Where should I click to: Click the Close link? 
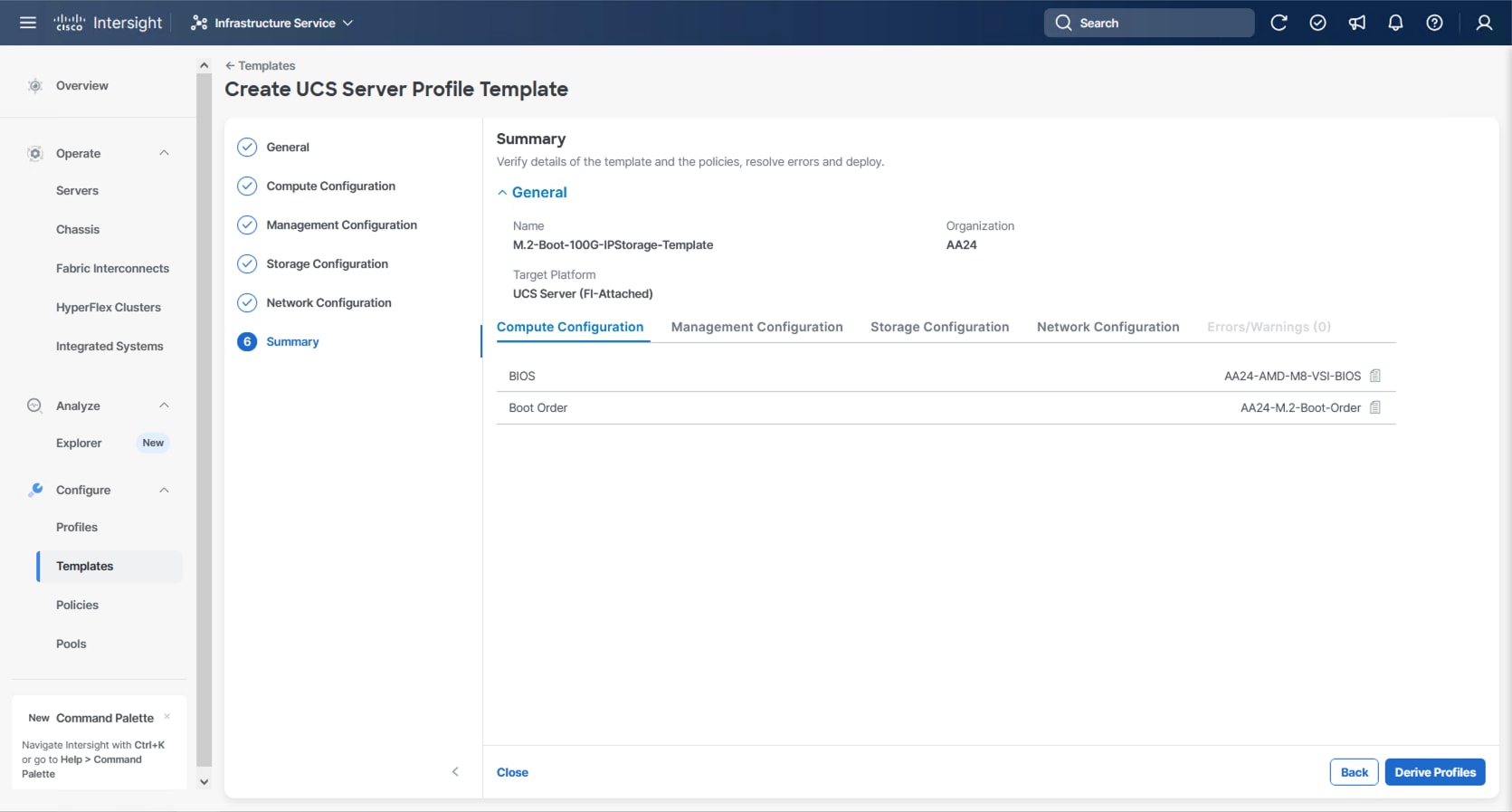tap(512, 772)
